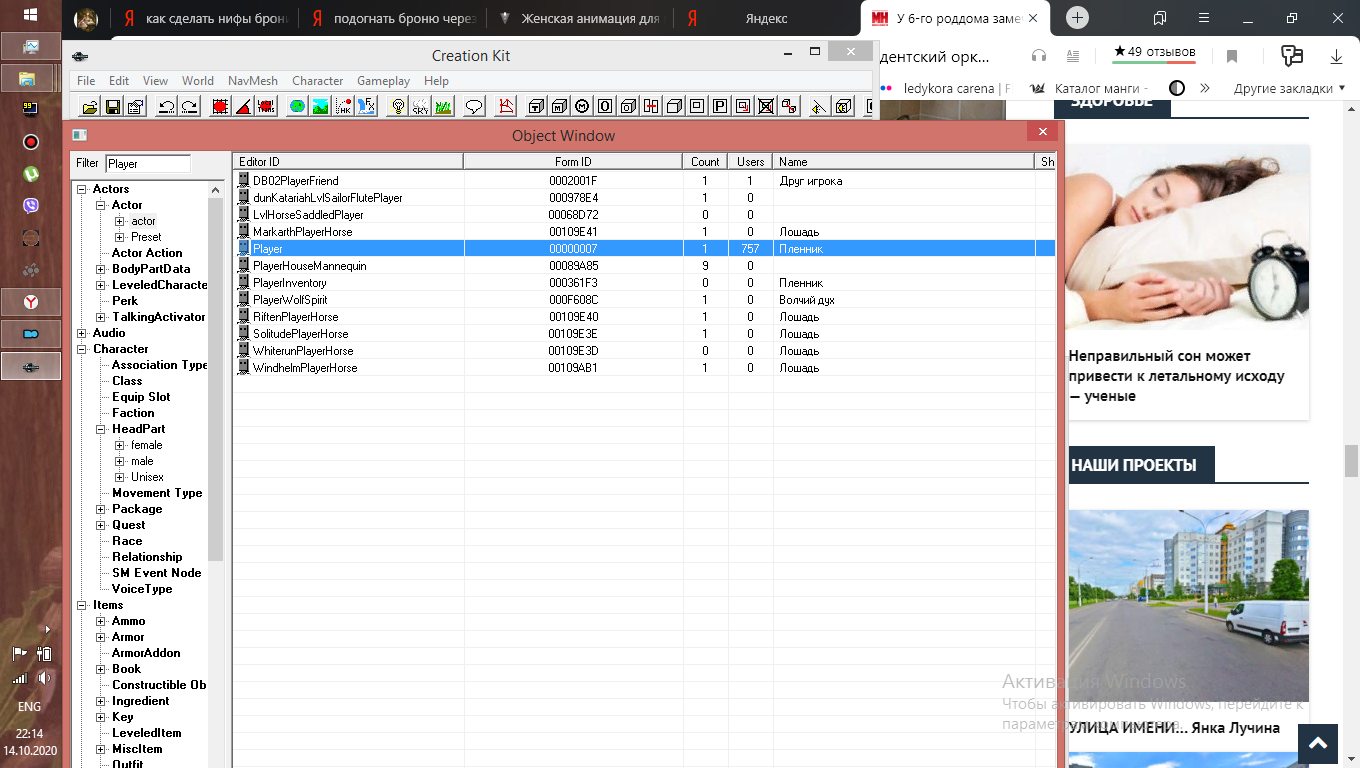Screen dimensions: 1360x768
Task: Sort list by Form ID column header
Action: [573, 161]
